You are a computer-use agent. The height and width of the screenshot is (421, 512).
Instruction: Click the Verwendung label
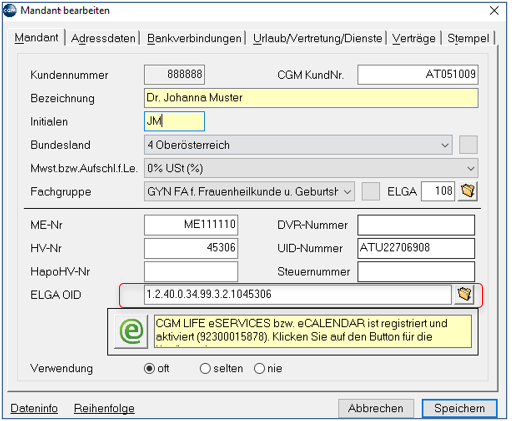pyautogui.click(x=62, y=369)
